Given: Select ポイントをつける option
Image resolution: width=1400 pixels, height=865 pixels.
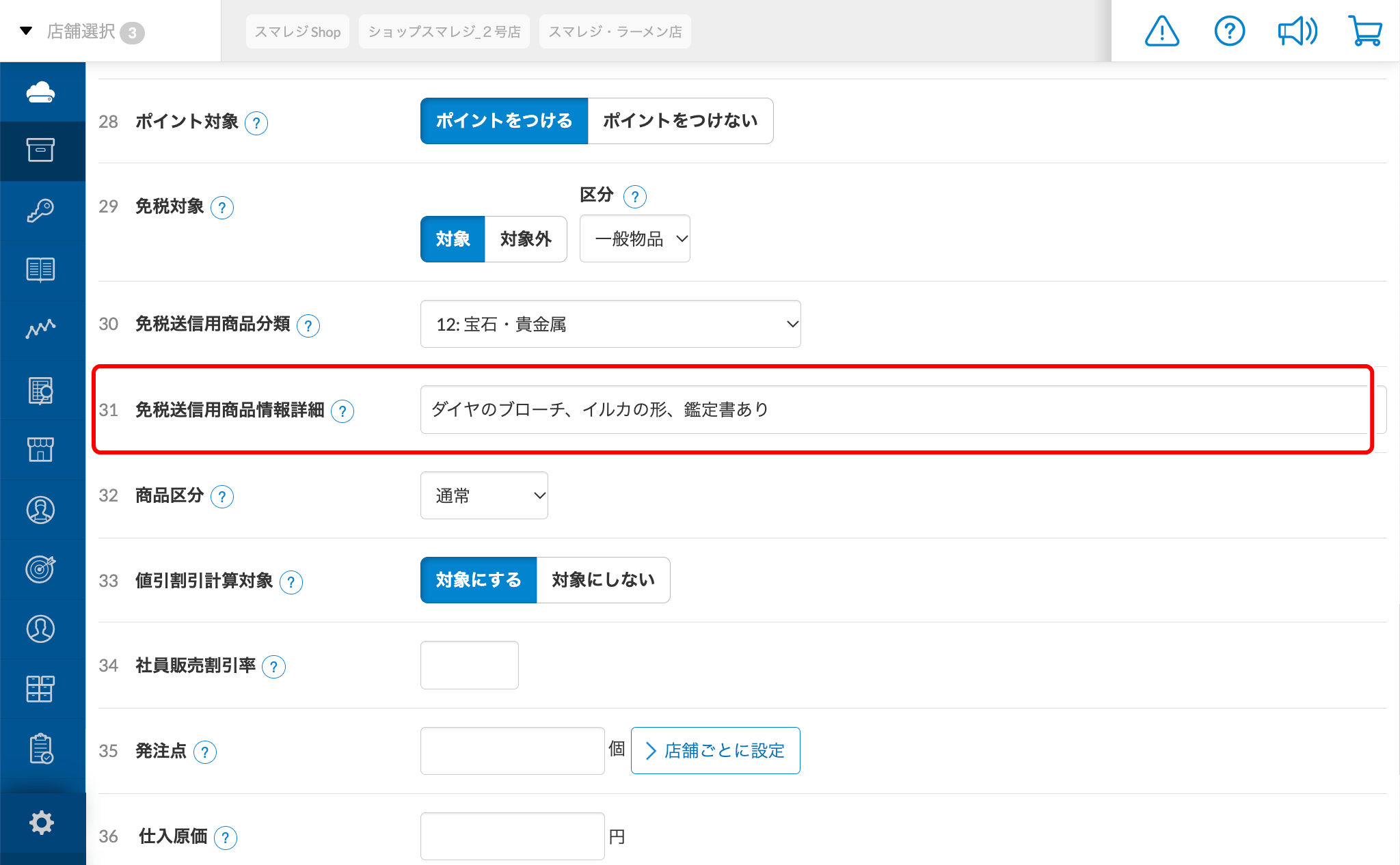Looking at the screenshot, I should (x=504, y=121).
